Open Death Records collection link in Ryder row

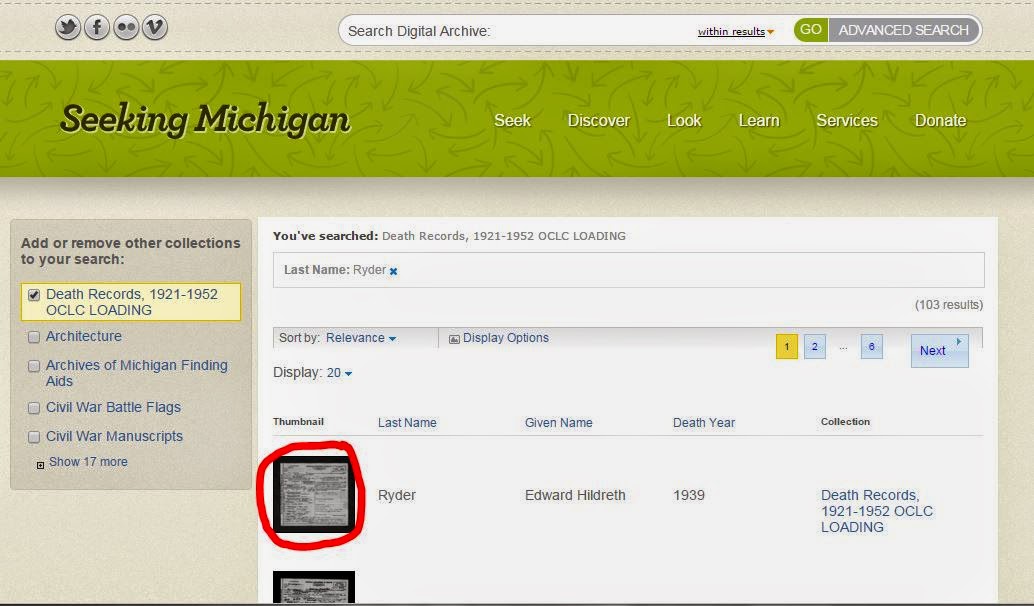click(x=876, y=511)
